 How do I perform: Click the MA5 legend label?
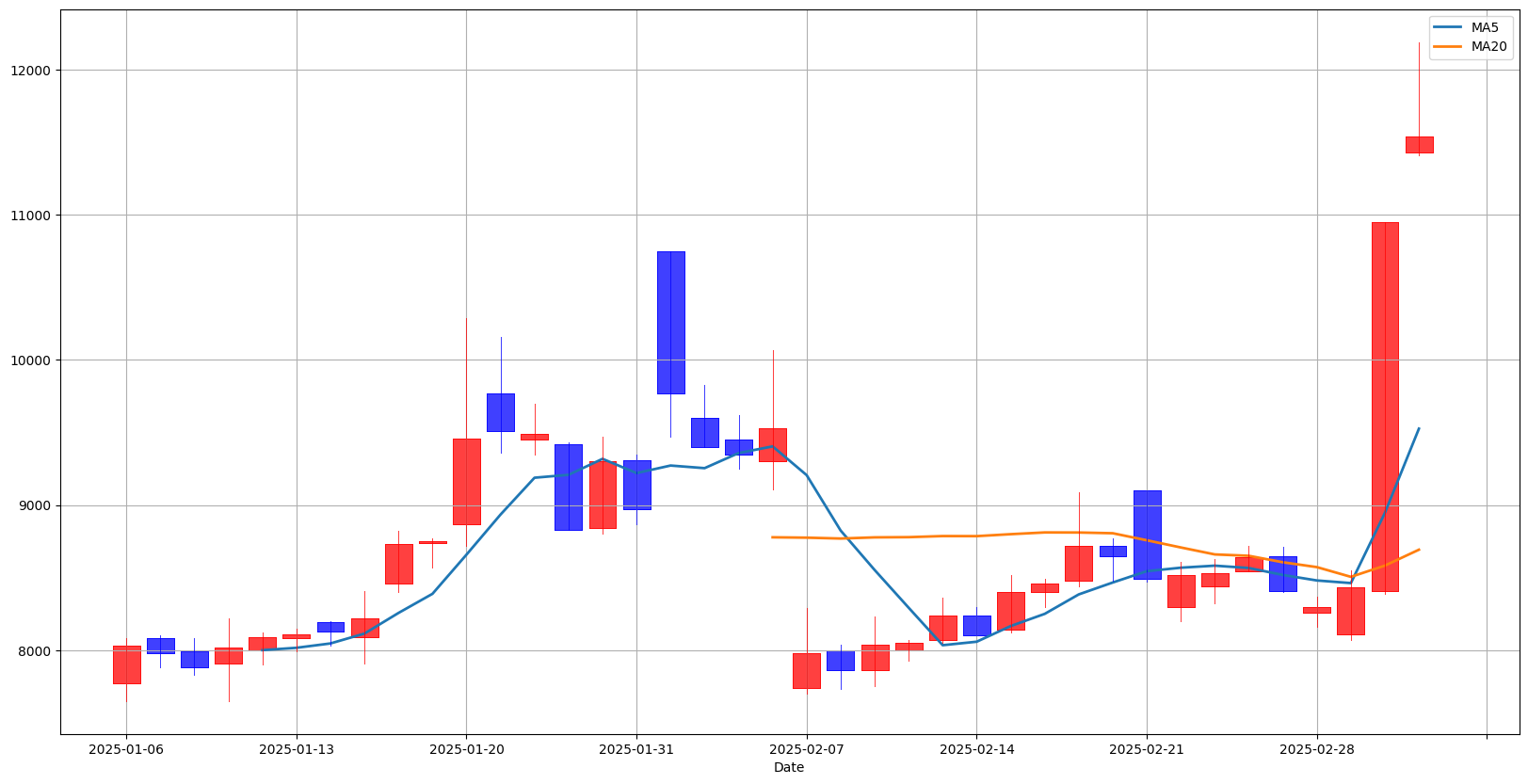point(1485,28)
